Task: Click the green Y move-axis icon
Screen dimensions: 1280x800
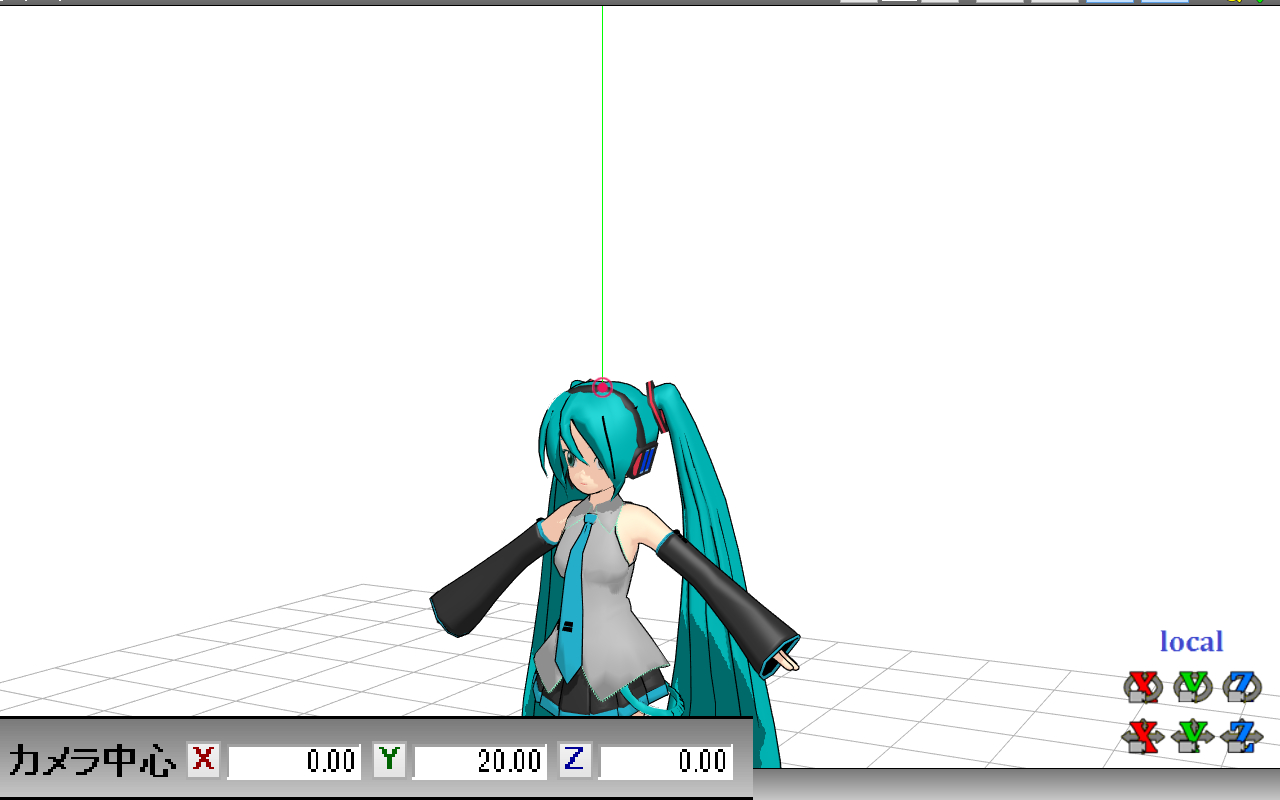Action: (x=1191, y=736)
